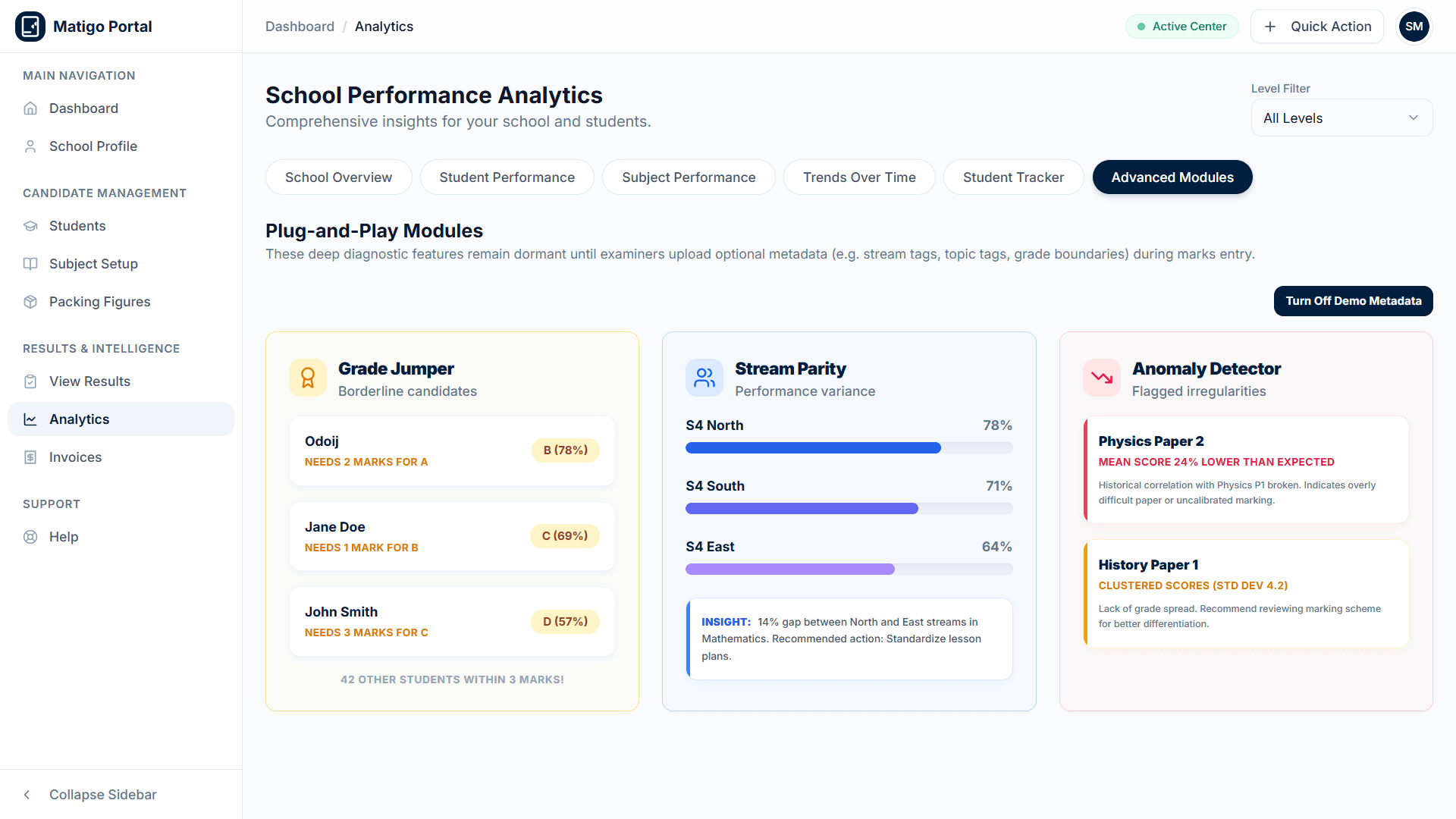Open the All Levels filter dropdown
1456x819 pixels.
1341,118
